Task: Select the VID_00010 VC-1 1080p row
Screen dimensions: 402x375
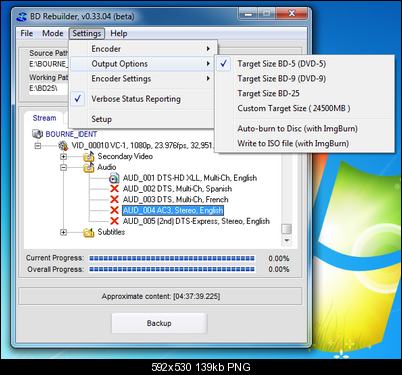Action: point(142,146)
